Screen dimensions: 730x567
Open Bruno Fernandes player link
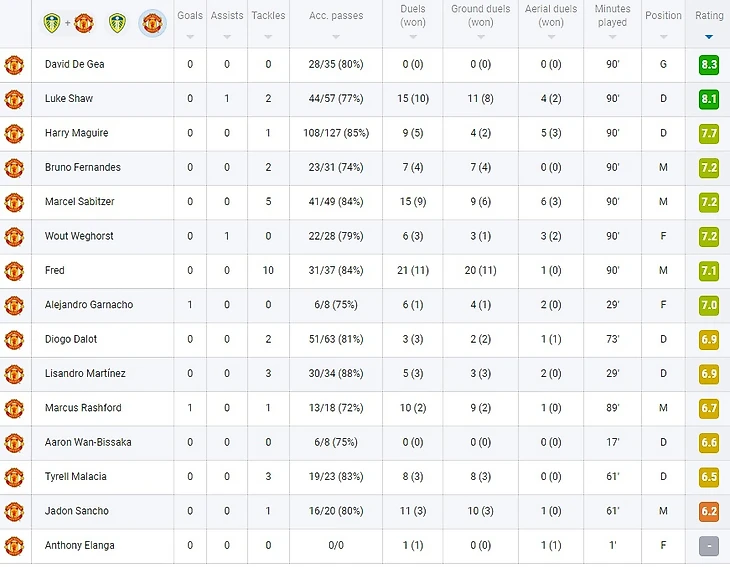tap(83, 168)
